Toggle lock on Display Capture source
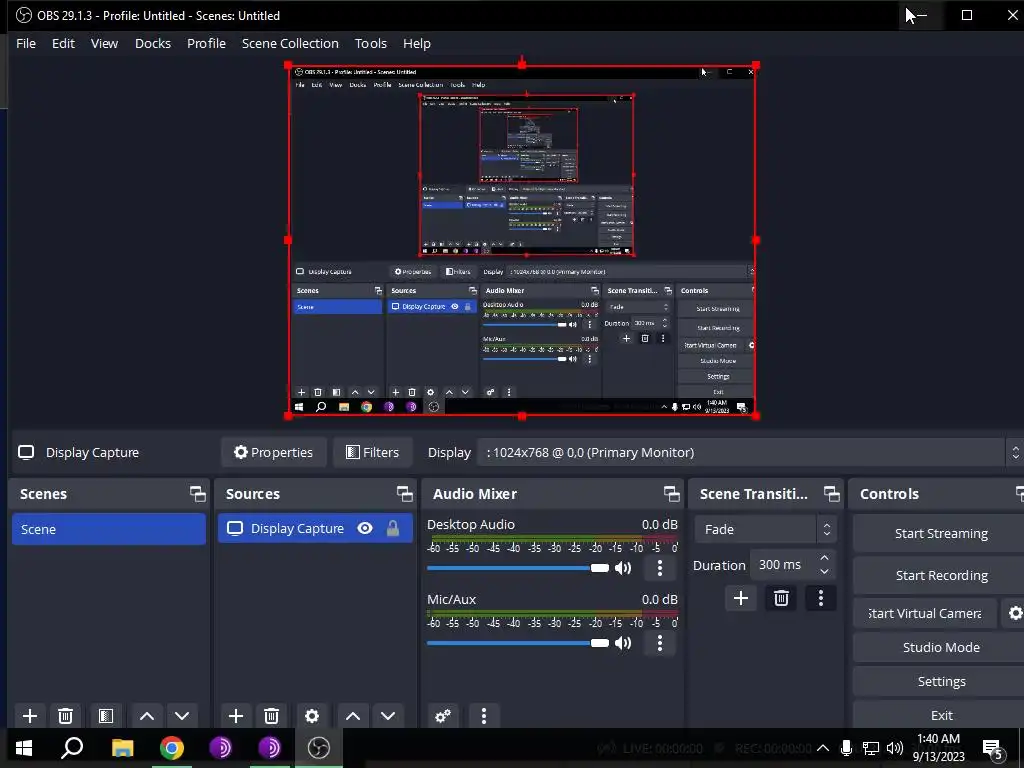Screen dimensions: 1024x768 (x=392, y=528)
